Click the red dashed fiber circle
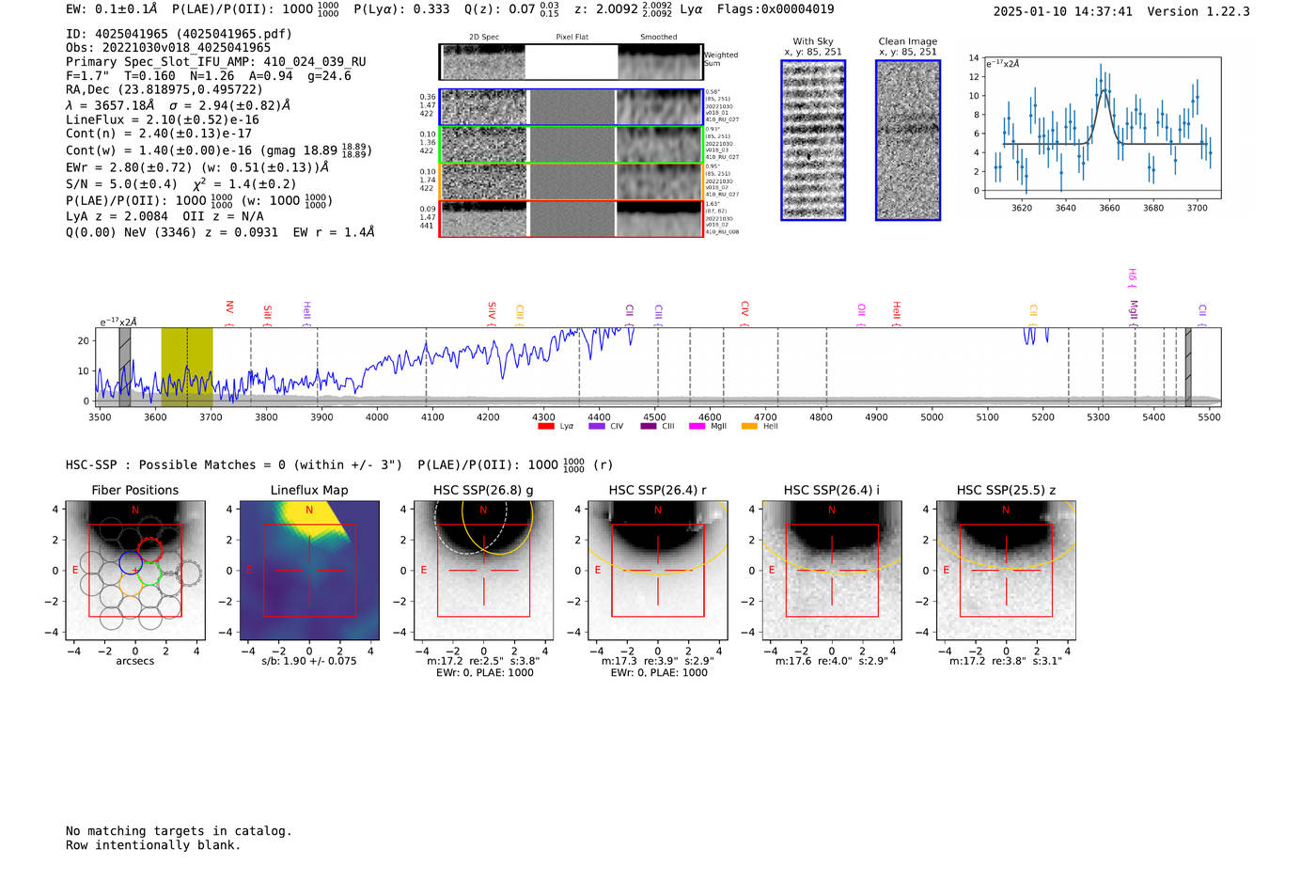This screenshot has height=896, width=1316. [x=150, y=550]
